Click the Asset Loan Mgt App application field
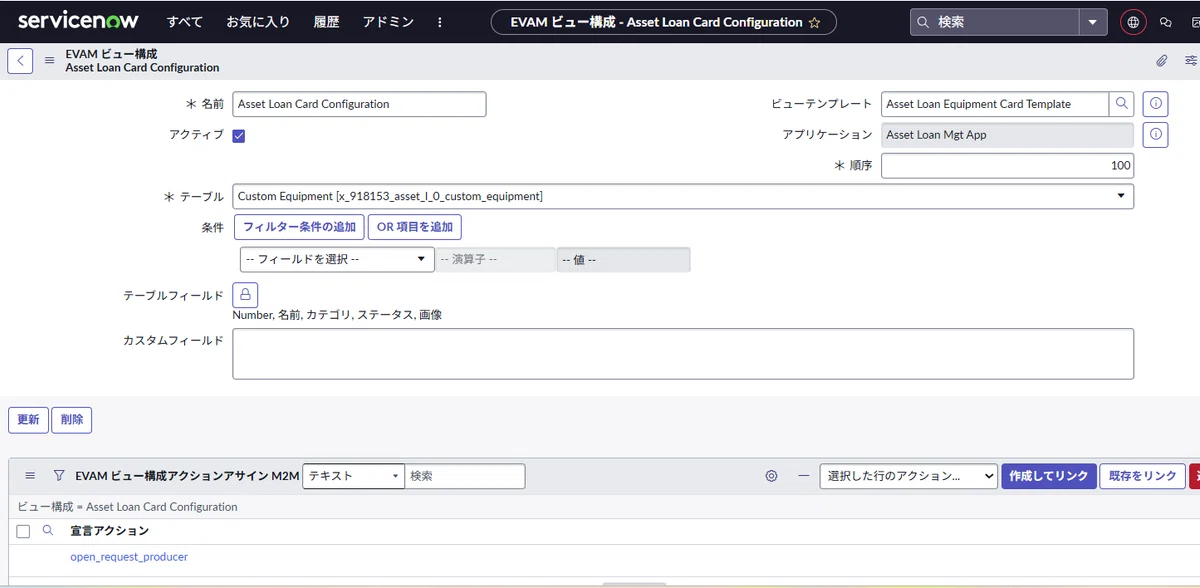The height and width of the screenshot is (588, 1200). click(x=1008, y=135)
